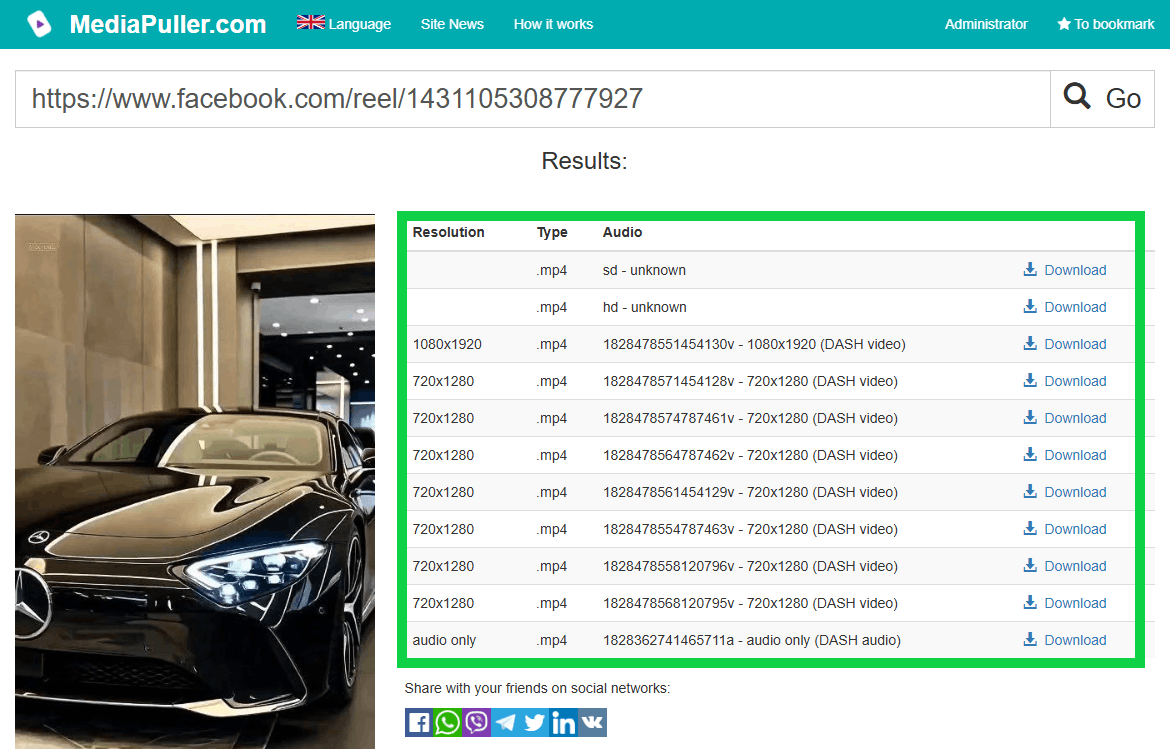Download the 1080x1920 DASH video
The image size is (1170, 749).
(x=1065, y=344)
